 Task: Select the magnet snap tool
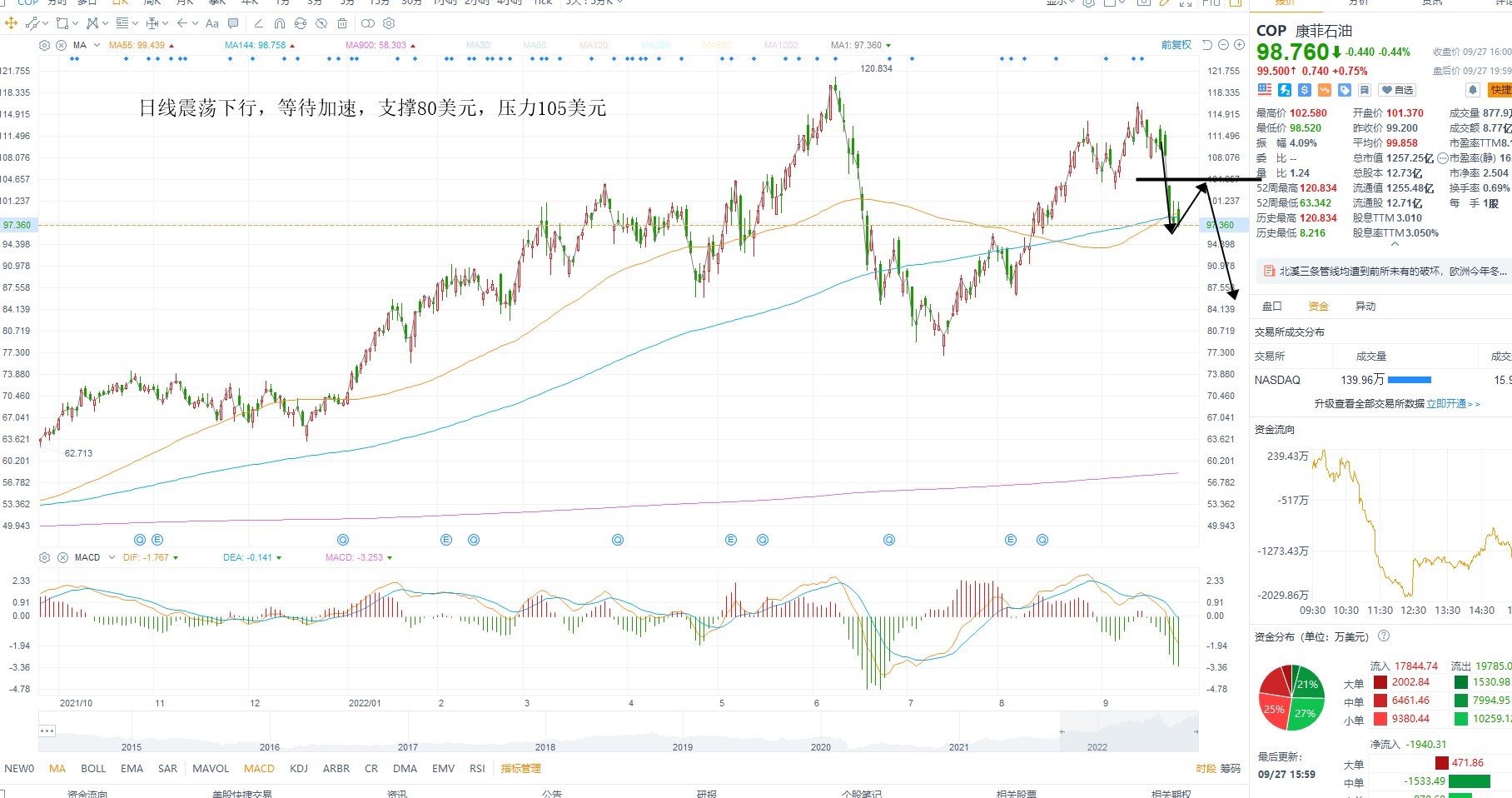[280, 23]
